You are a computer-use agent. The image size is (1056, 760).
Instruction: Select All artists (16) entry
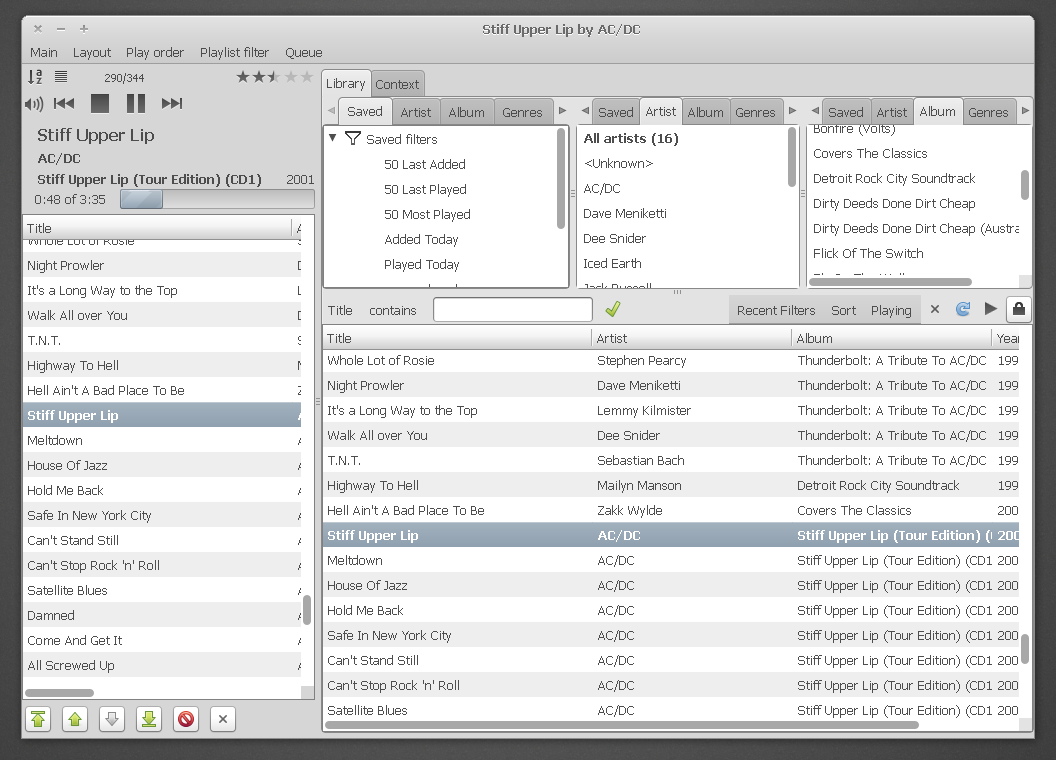[x=630, y=138]
